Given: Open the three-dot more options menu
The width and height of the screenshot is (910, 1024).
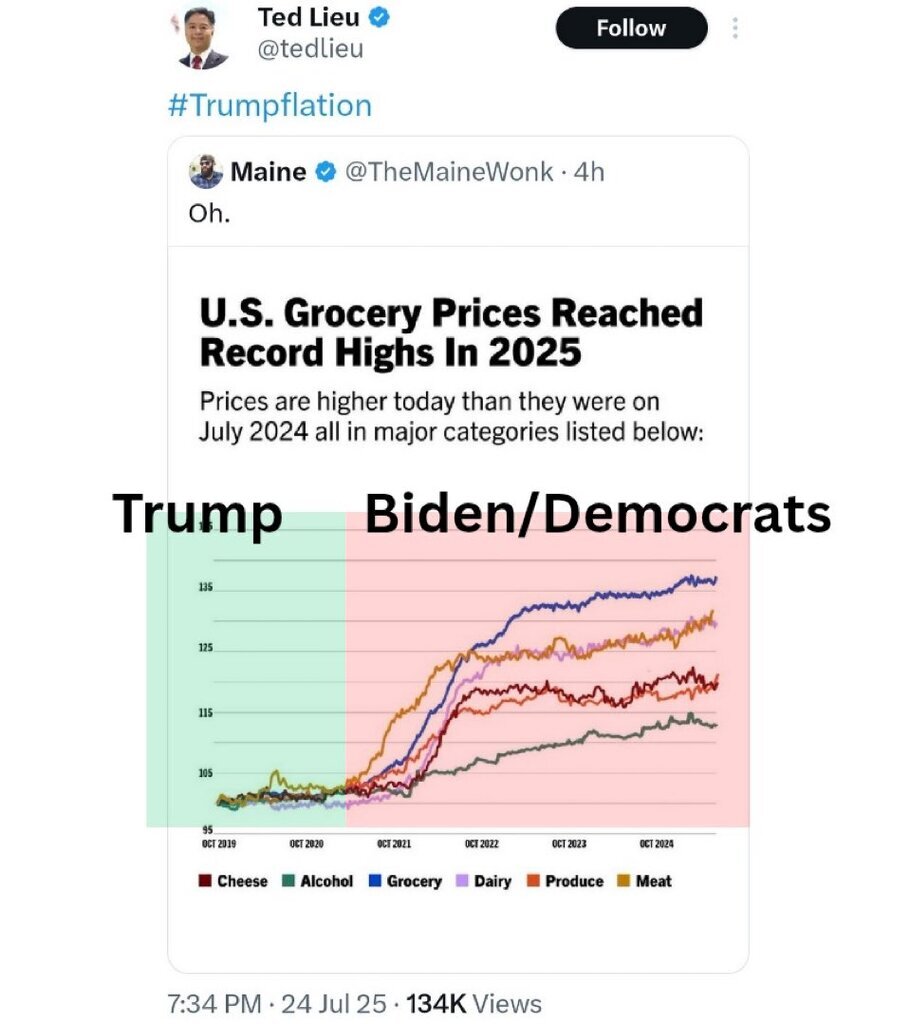Looking at the screenshot, I should click(x=735, y=28).
